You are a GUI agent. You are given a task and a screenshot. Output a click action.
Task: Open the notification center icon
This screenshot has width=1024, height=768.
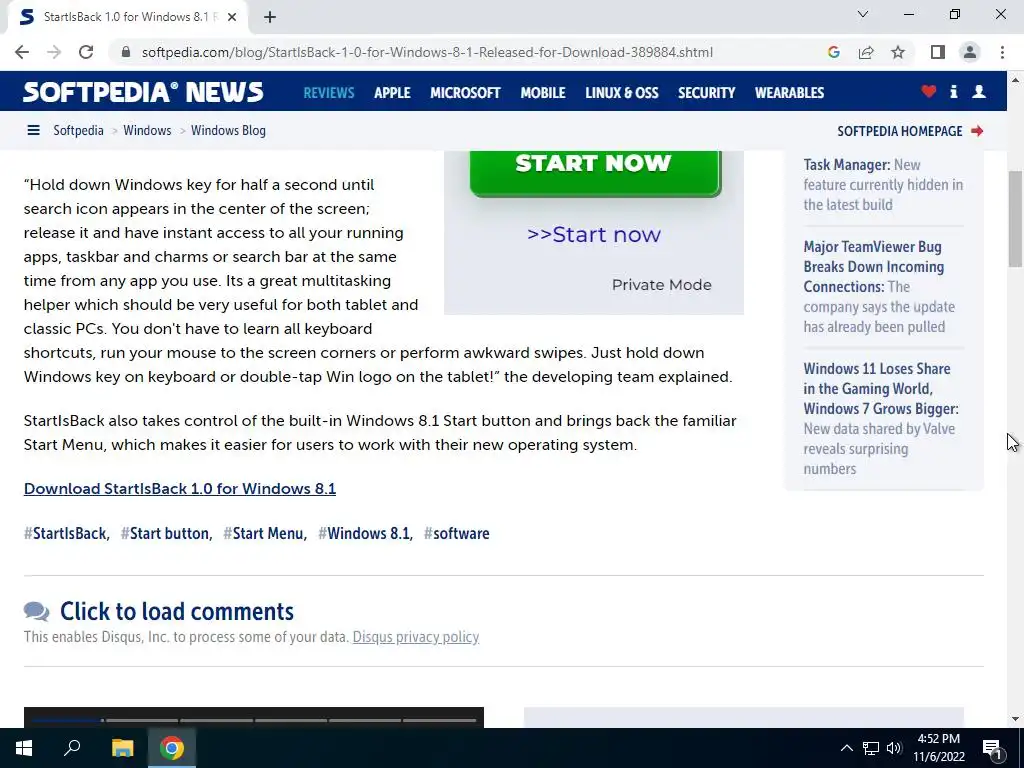click(x=993, y=748)
